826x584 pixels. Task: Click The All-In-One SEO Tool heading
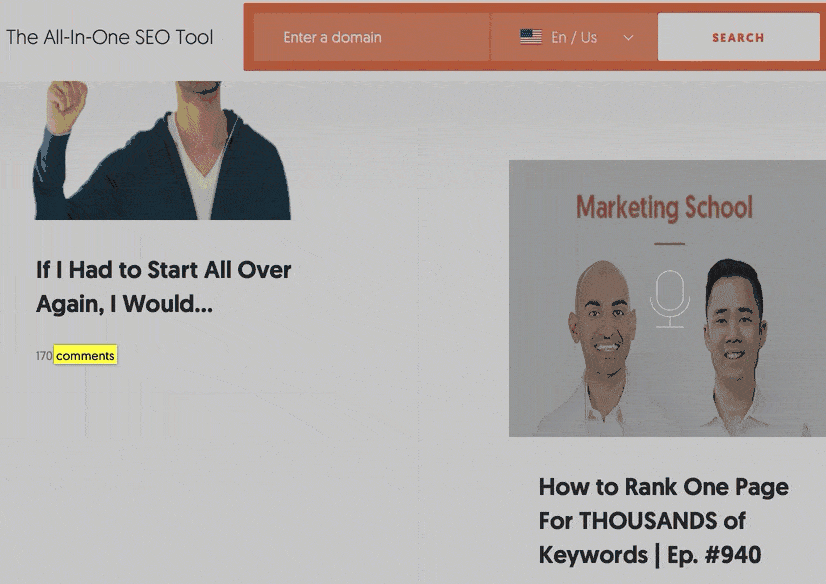coord(110,37)
